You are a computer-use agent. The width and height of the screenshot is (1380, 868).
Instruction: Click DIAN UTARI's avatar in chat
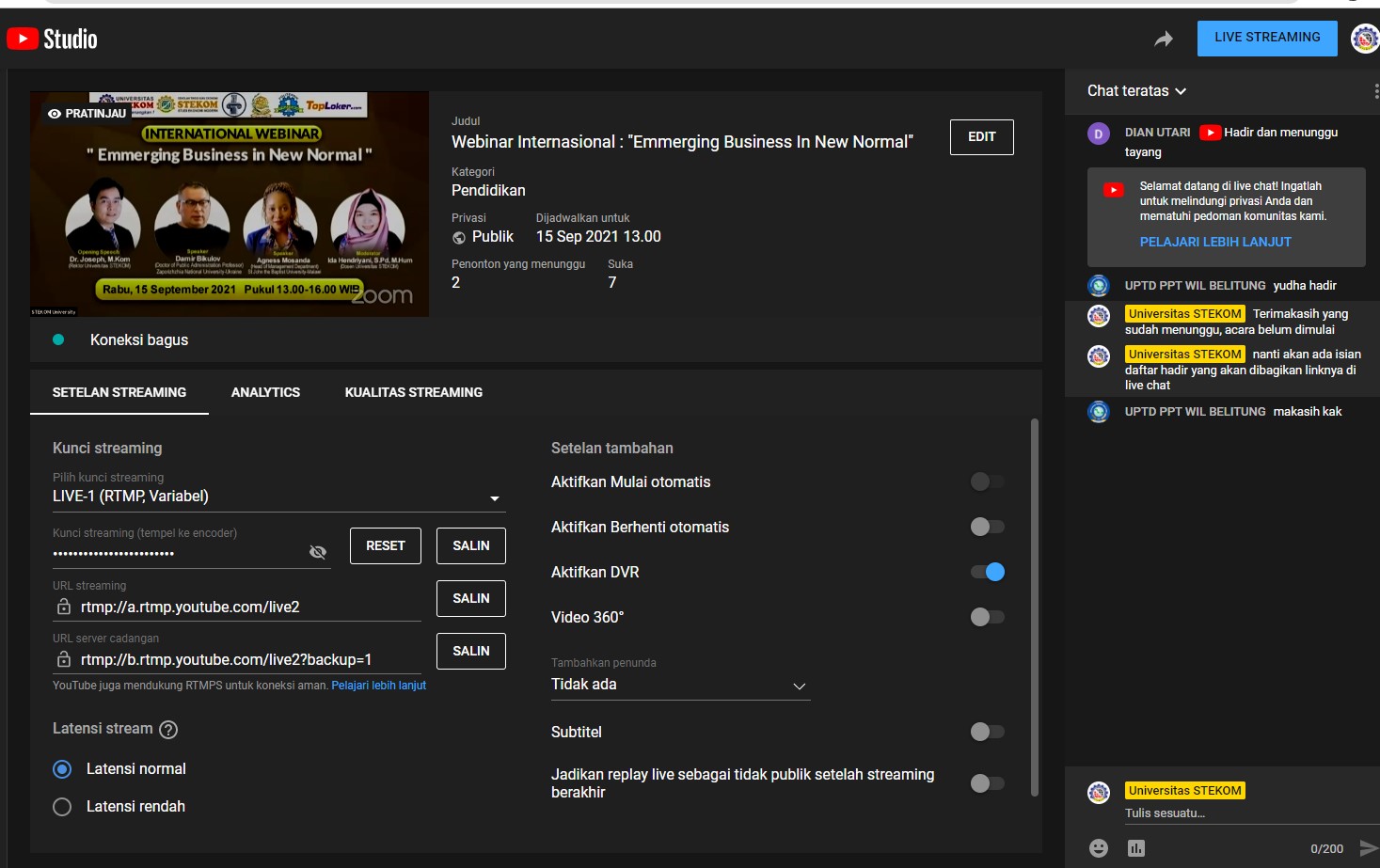click(1099, 134)
